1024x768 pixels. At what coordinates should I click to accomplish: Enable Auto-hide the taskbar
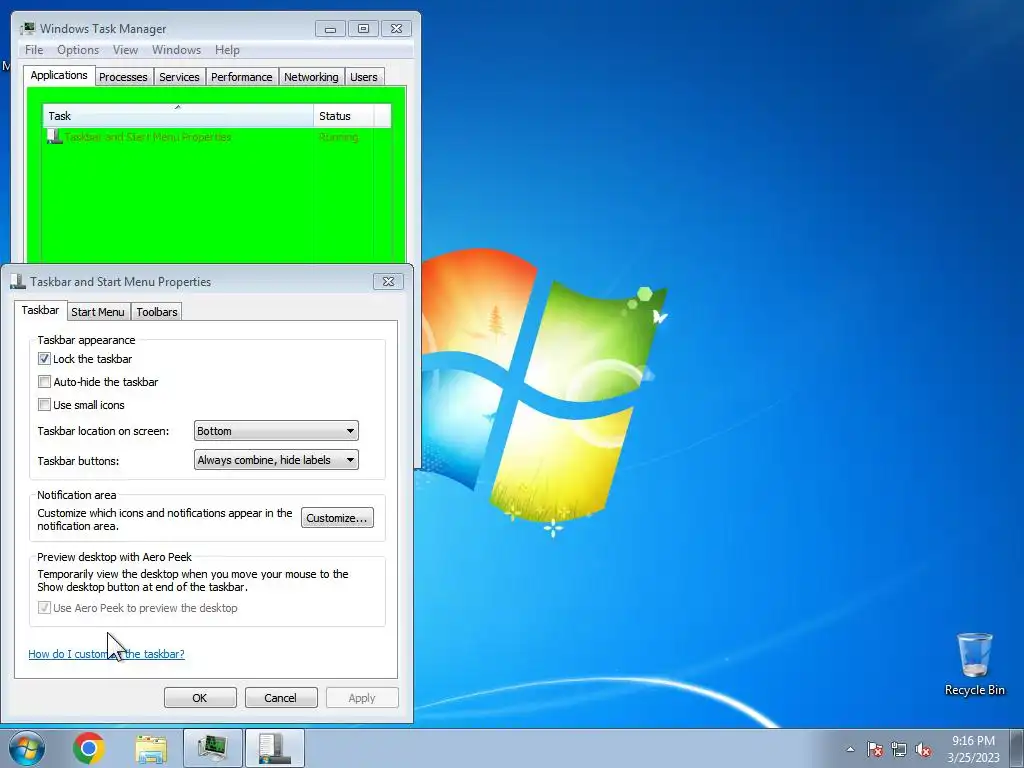pos(44,381)
